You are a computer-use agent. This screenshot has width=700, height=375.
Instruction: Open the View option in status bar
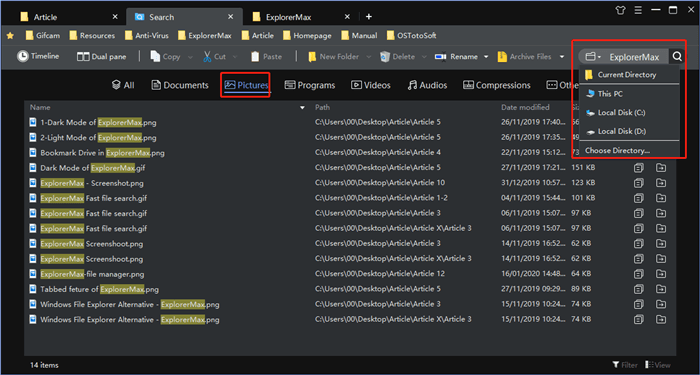pos(658,365)
